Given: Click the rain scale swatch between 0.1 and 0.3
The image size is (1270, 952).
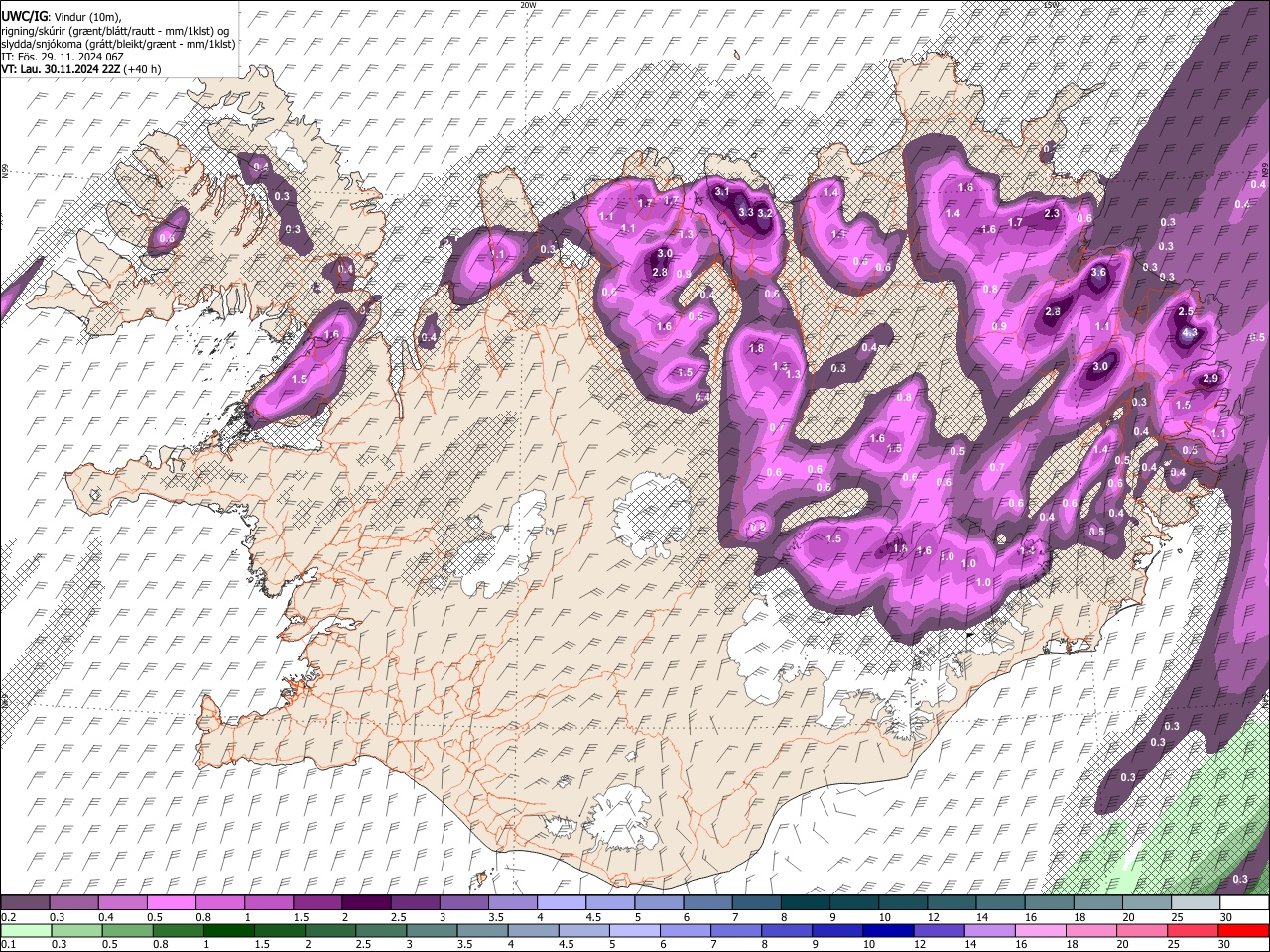Looking at the screenshot, I should tap(25, 930).
